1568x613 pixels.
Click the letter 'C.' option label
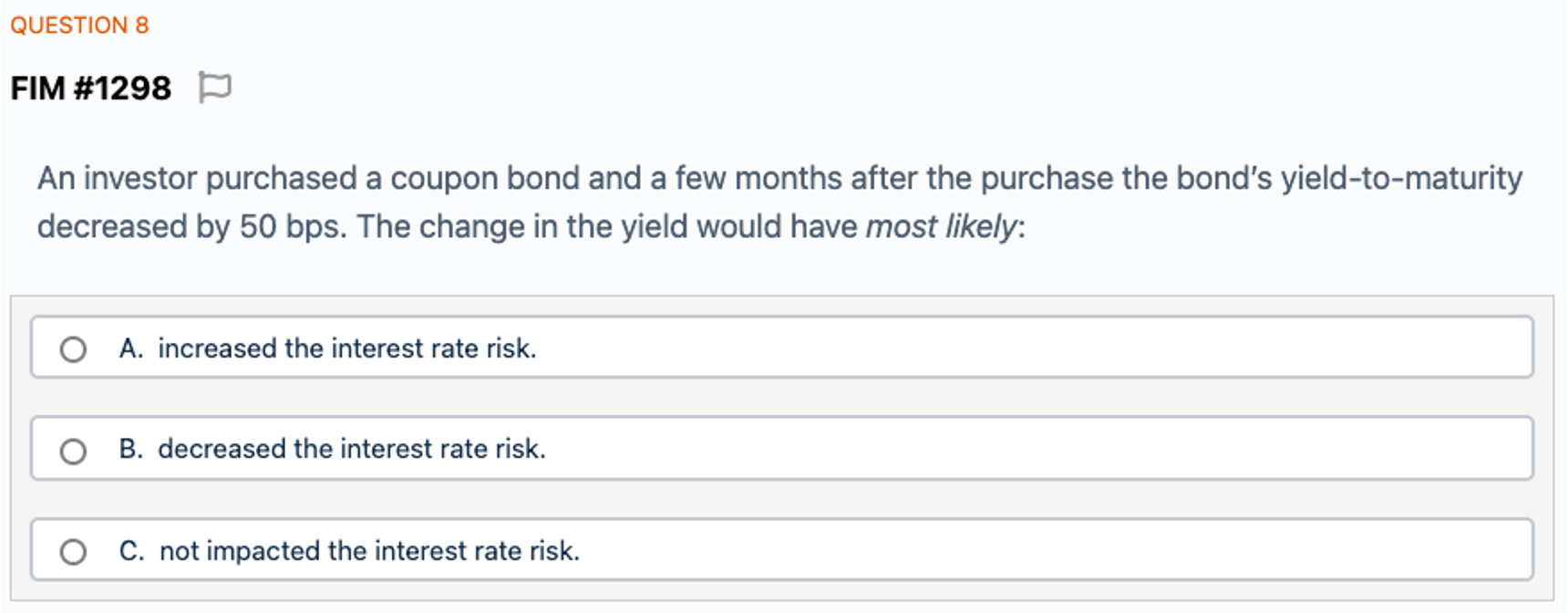pos(131,551)
